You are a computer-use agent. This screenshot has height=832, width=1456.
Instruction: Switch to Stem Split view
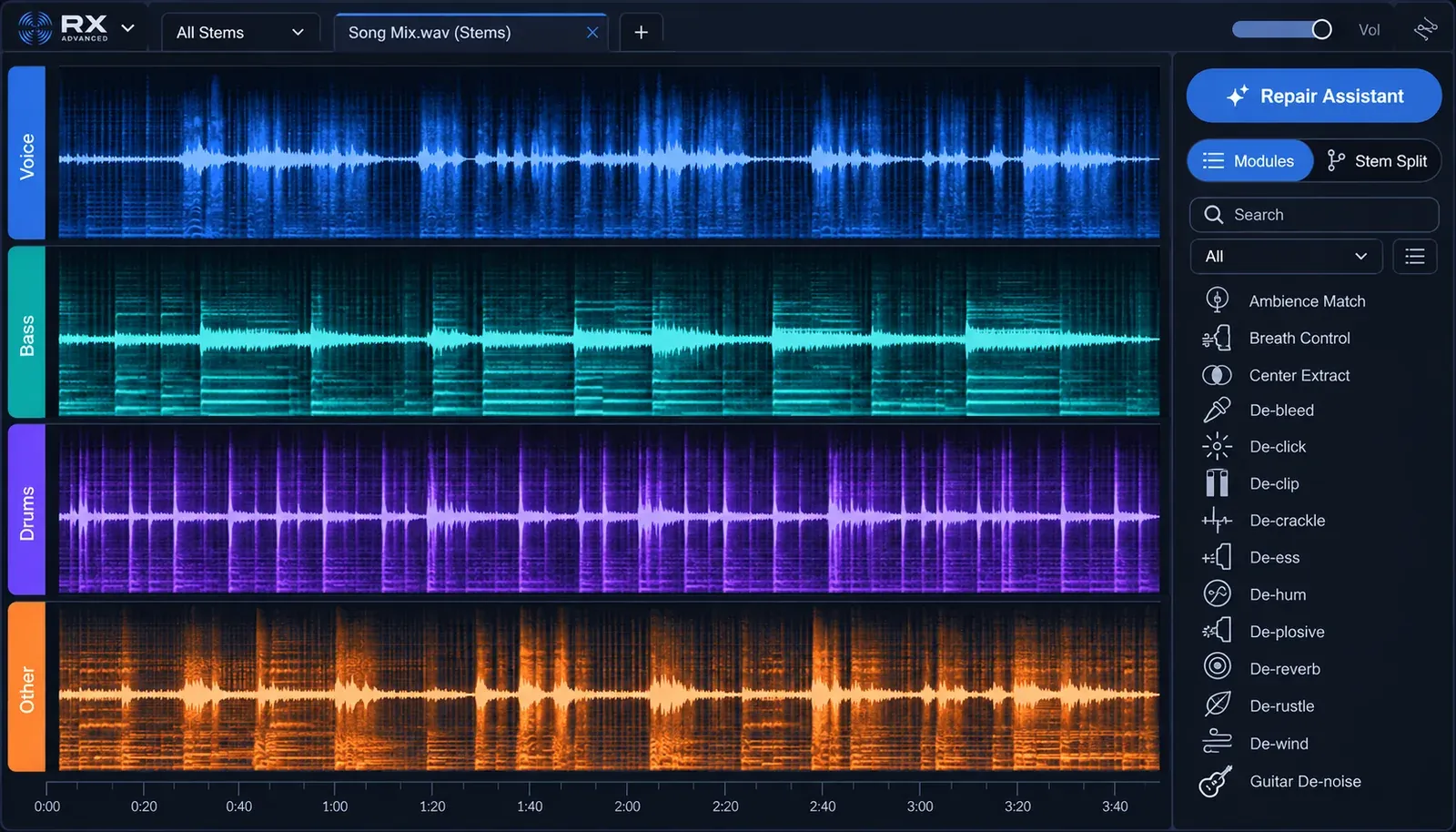coord(1377,161)
